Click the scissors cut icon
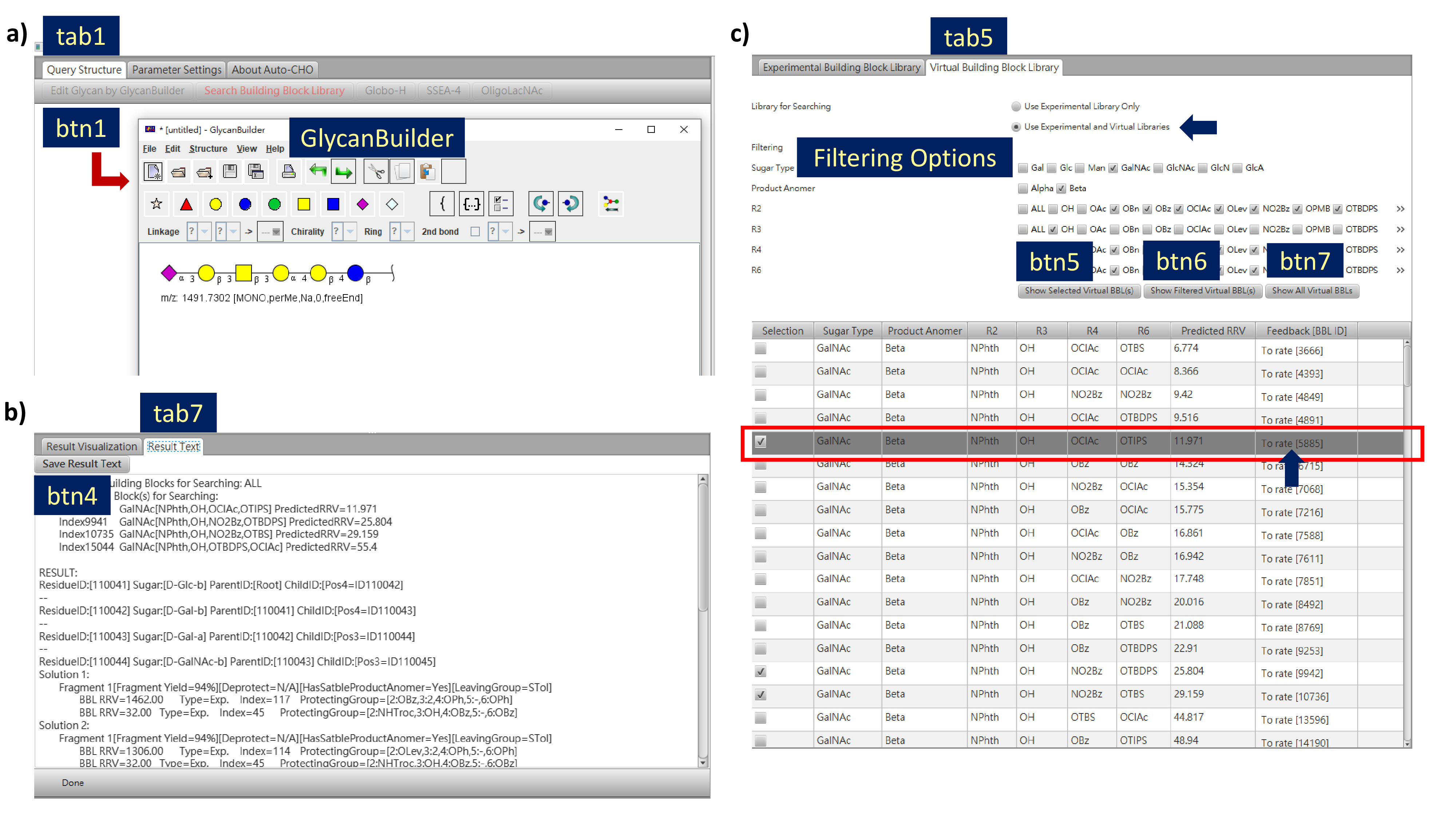The width and height of the screenshot is (1456, 819). [x=376, y=171]
